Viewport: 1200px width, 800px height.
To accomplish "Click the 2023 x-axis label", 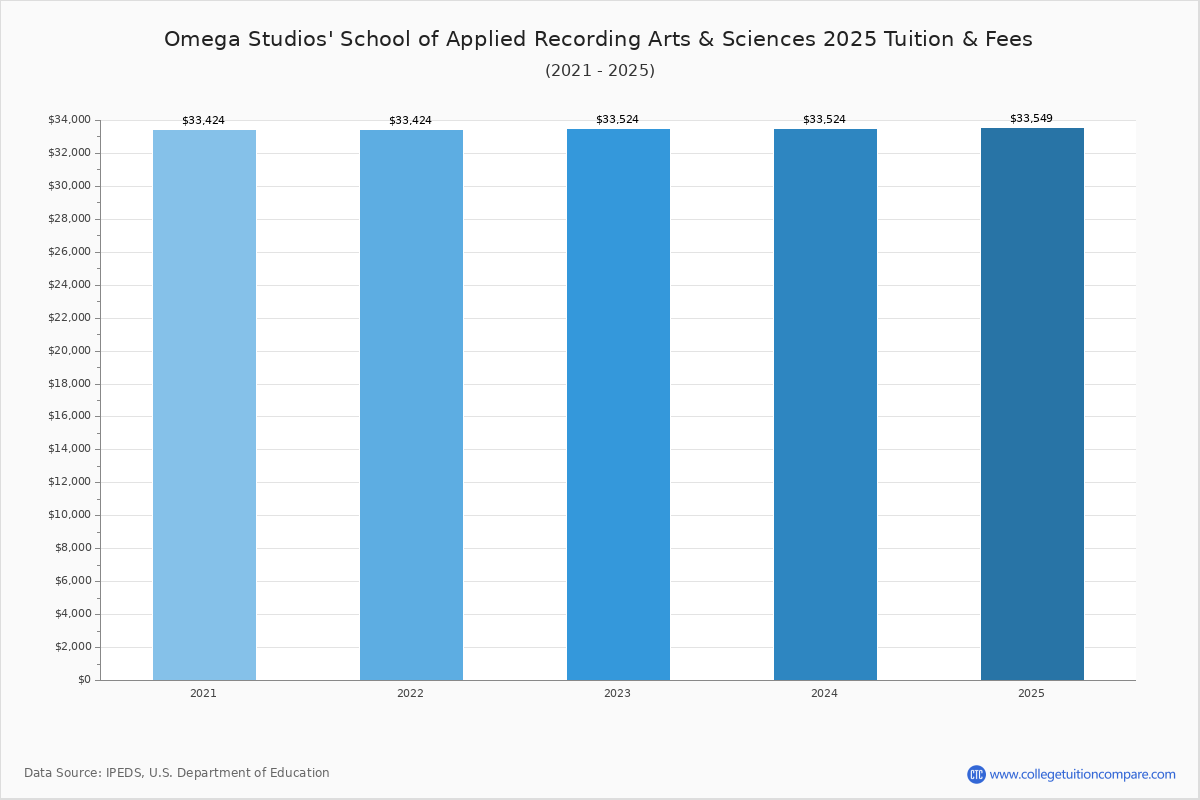I will click(x=617, y=693).
